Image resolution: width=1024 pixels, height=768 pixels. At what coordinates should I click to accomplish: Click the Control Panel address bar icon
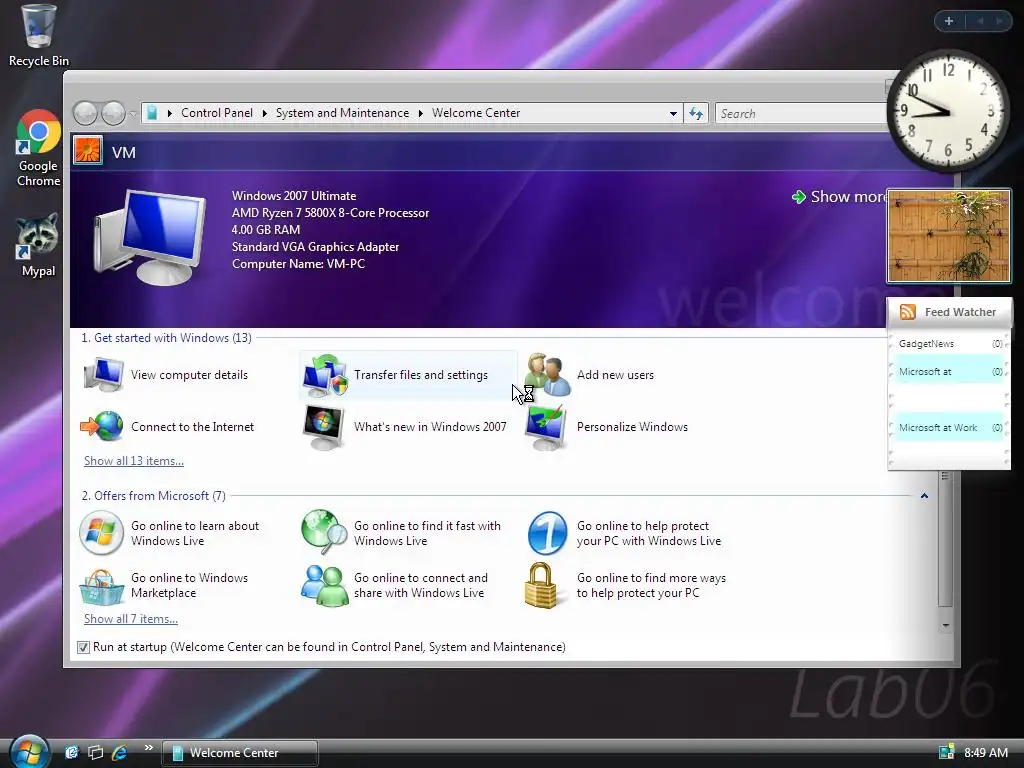(x=152, y=113)
